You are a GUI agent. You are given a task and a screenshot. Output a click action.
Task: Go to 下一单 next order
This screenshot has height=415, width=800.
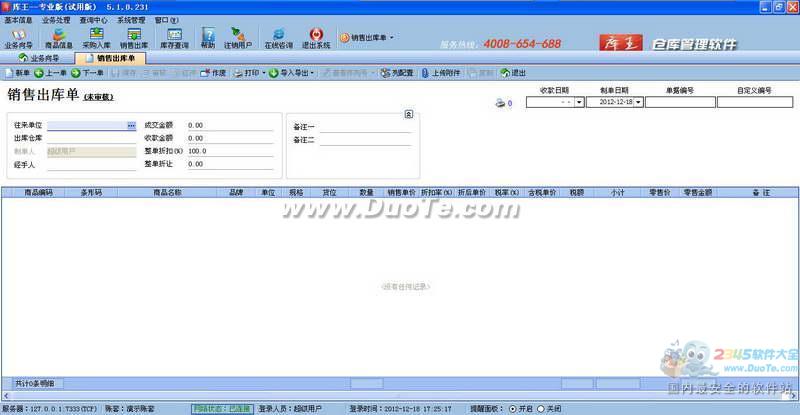click(x=88, y=73)
